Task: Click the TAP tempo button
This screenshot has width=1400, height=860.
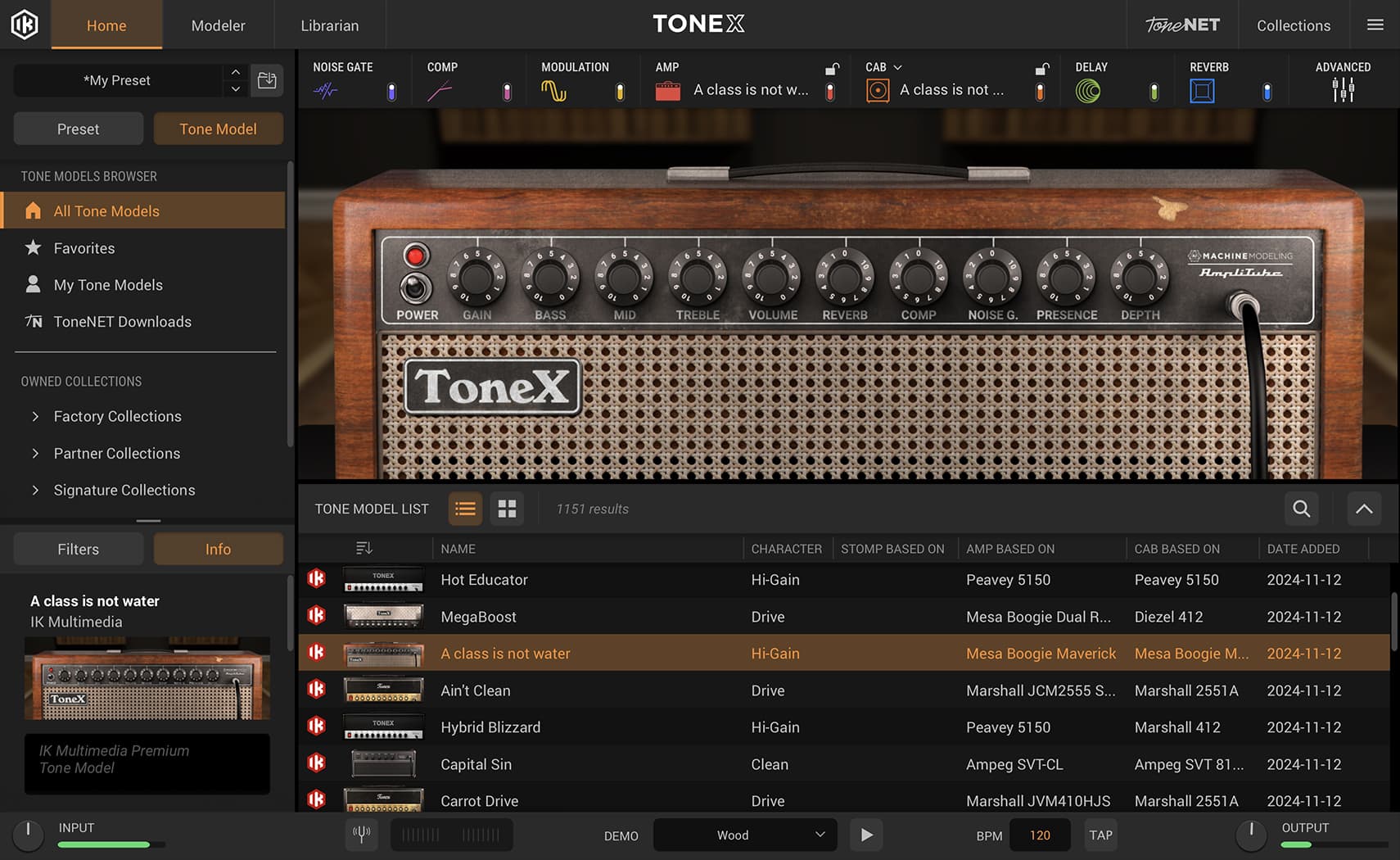Action: point(1100,835)
